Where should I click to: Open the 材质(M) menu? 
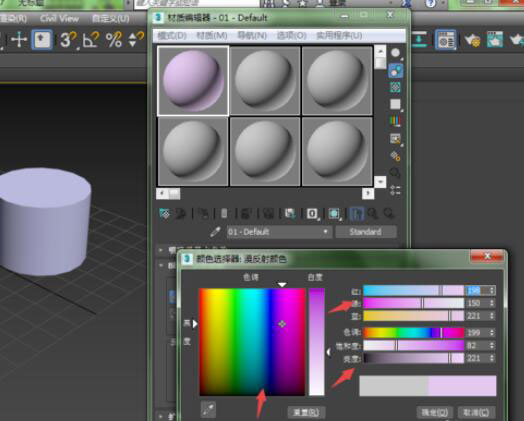212,35
